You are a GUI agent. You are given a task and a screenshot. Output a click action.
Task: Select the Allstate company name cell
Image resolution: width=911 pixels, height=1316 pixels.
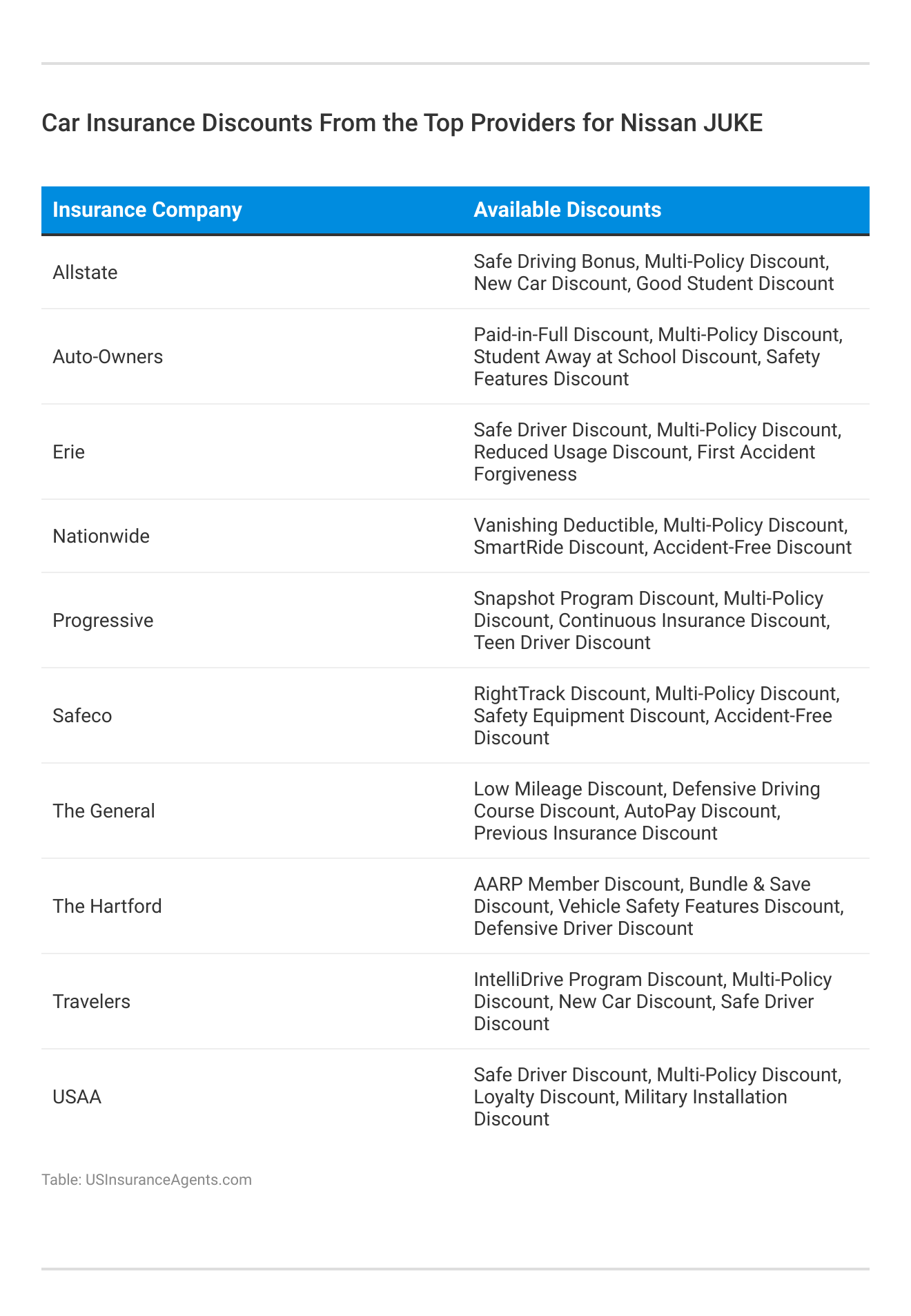85,273
